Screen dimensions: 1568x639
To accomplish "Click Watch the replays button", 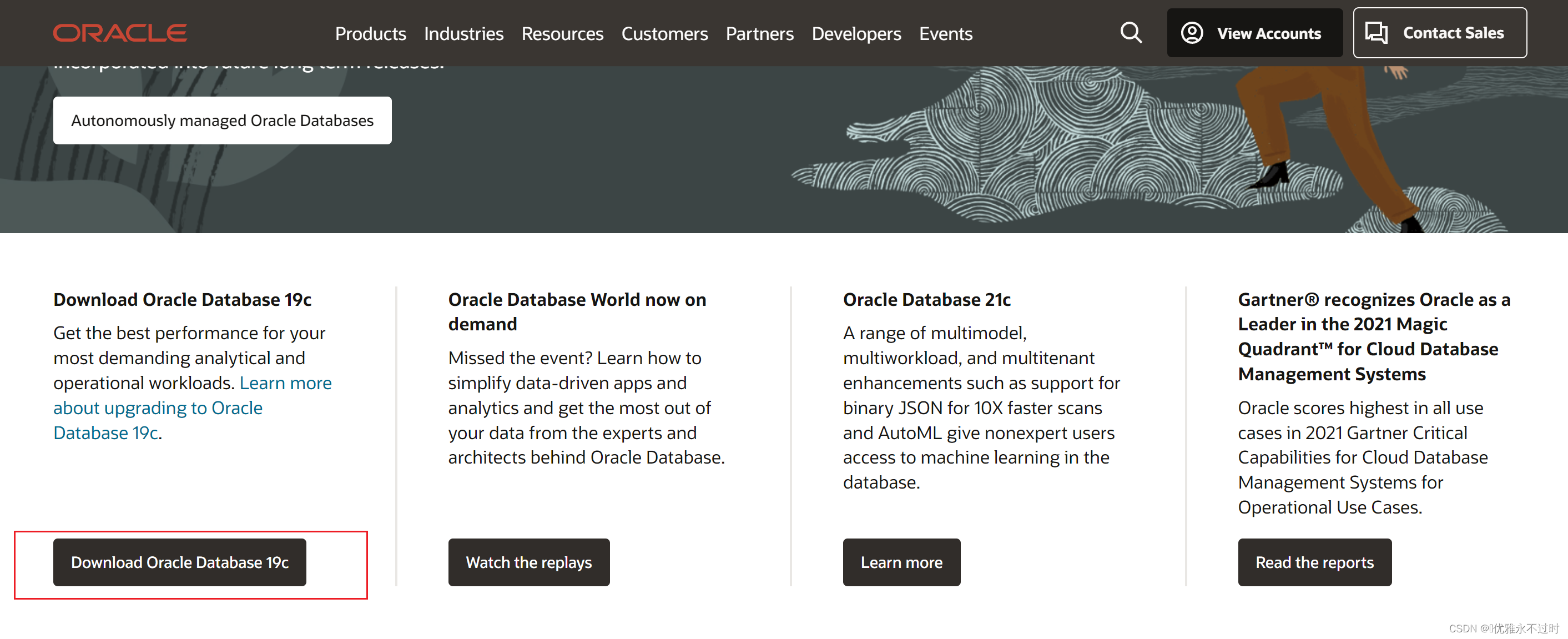I will (x=528, y=562).
